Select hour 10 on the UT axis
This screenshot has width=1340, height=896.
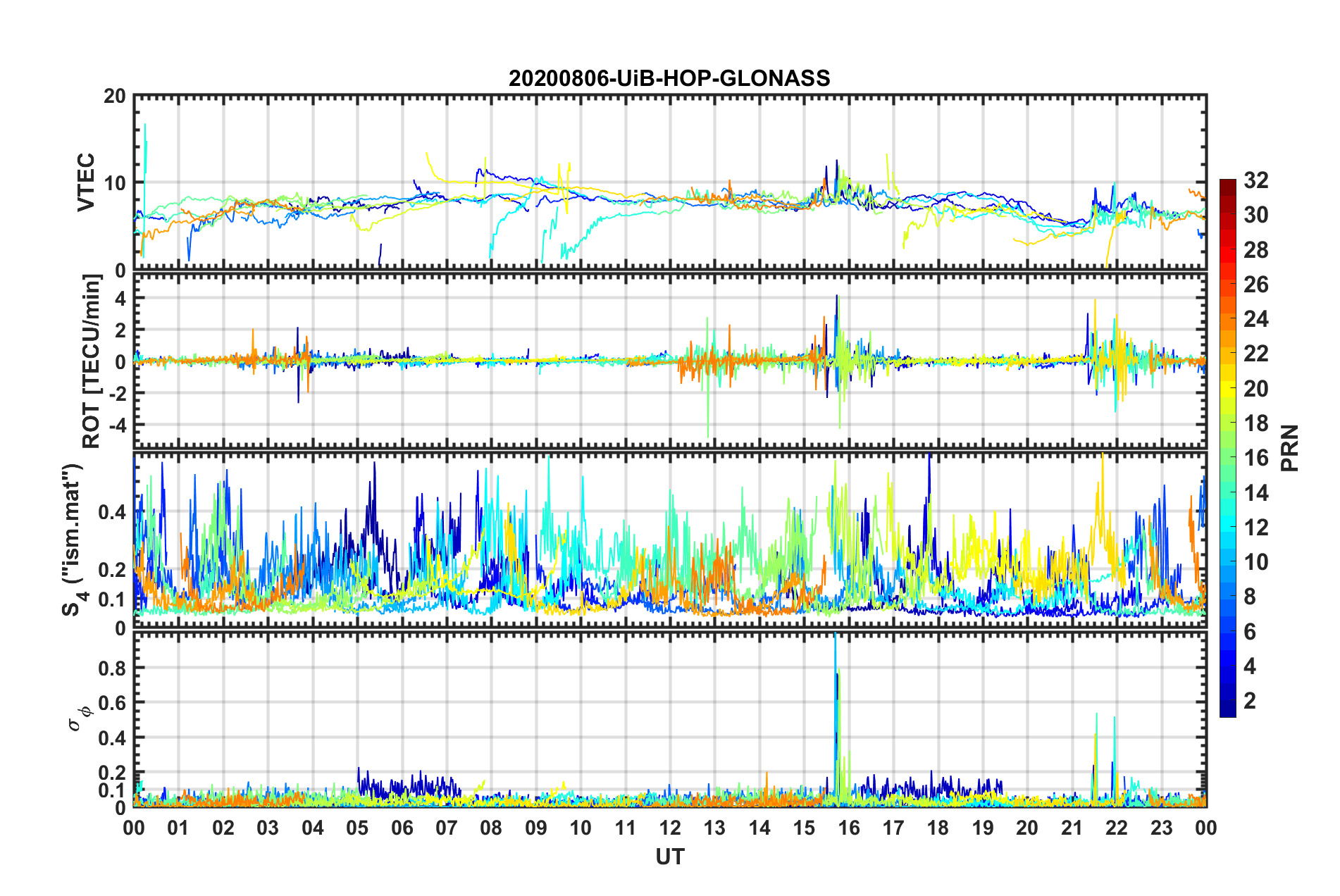581,828
